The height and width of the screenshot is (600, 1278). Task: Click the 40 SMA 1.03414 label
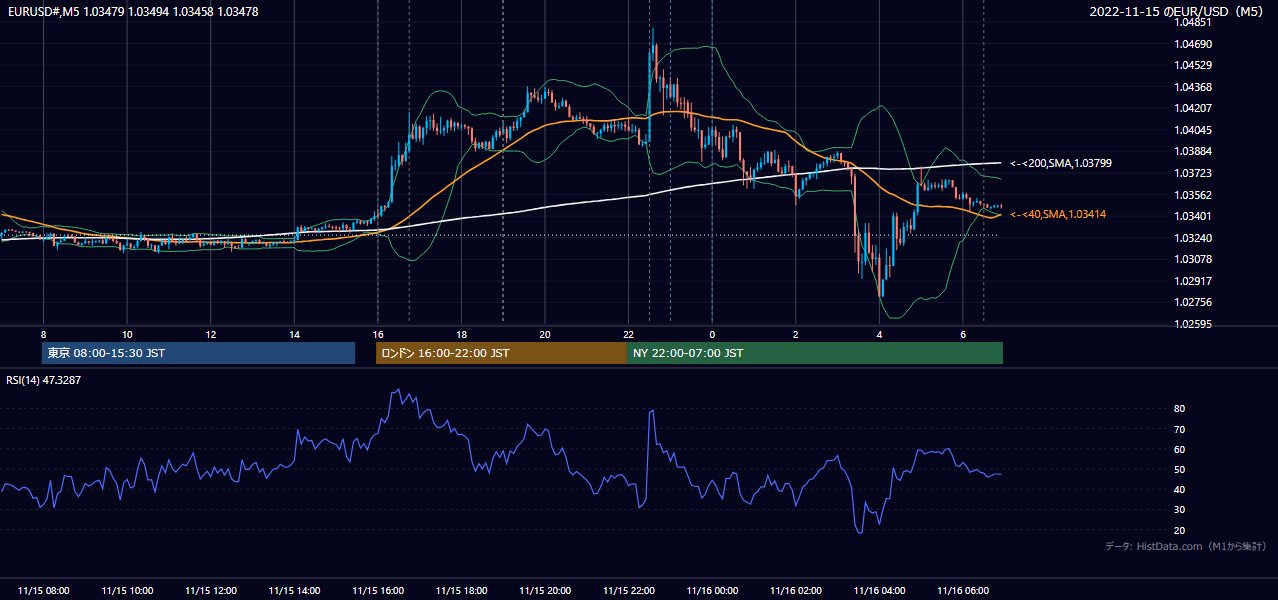[1057, 214]
